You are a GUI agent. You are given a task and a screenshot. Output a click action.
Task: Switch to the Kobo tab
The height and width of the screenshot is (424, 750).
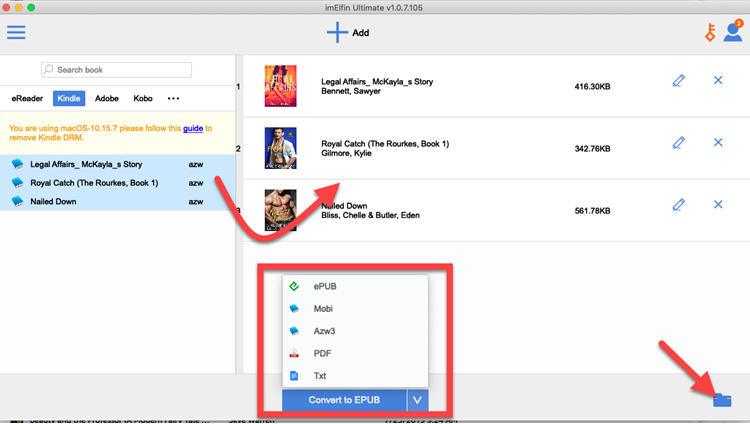tap(143, 98)
